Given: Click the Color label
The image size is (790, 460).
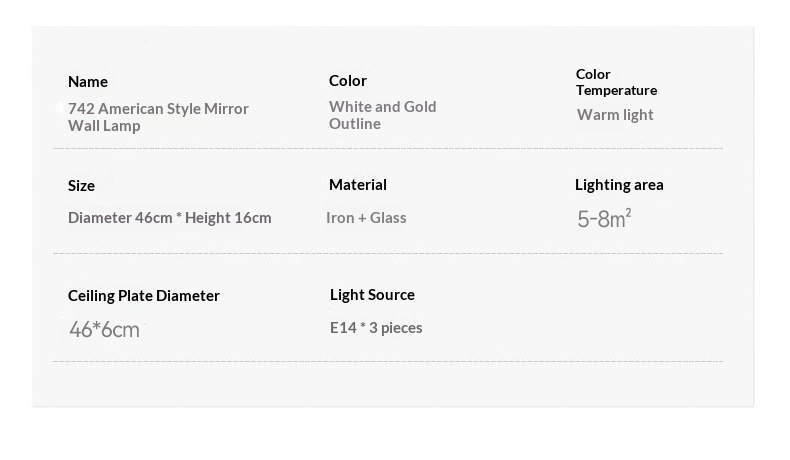Looking at the screenshot, I should [x=348, y=80].
